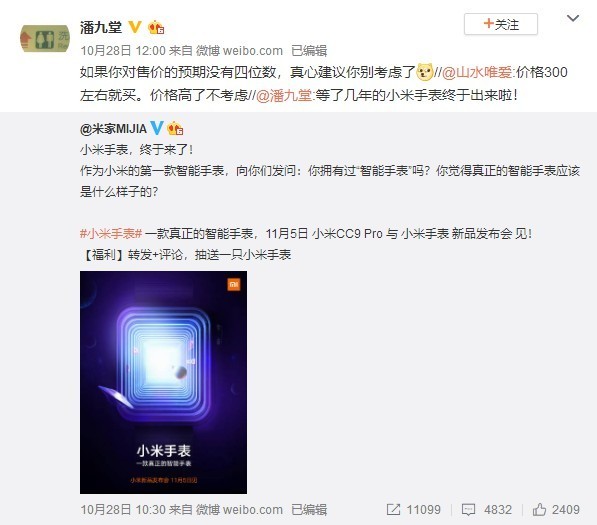Click the doge emoji in the post text
The image size is (597, 525).
tap(425, 72)
